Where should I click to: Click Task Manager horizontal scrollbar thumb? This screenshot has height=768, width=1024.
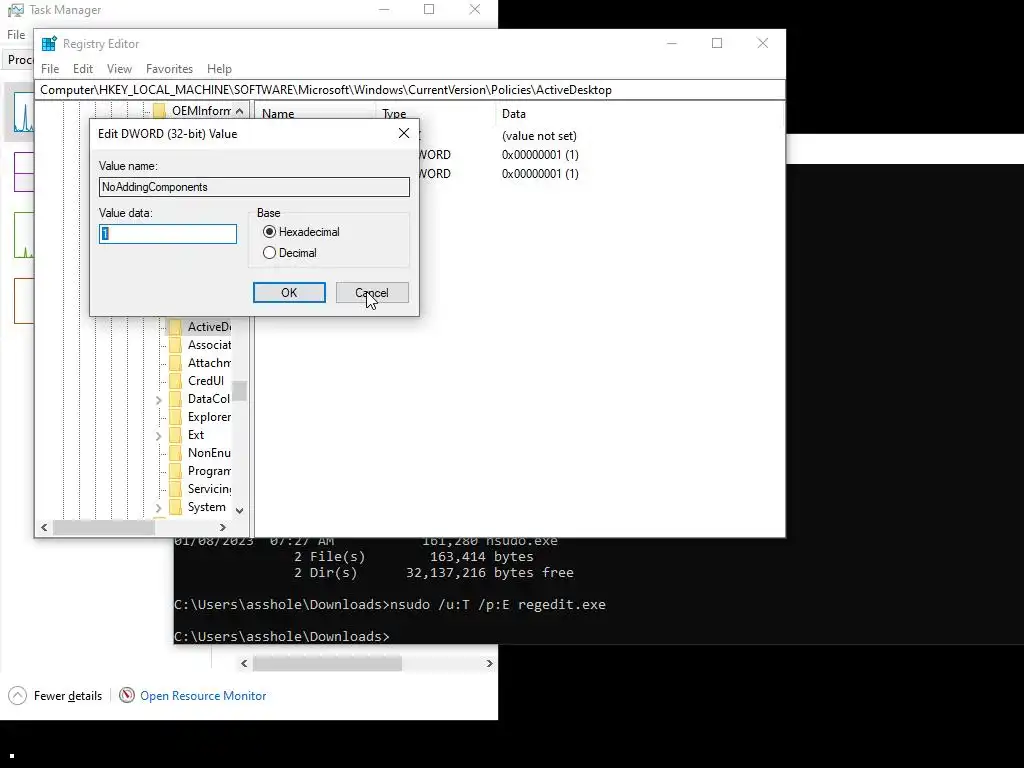point(327,664)
